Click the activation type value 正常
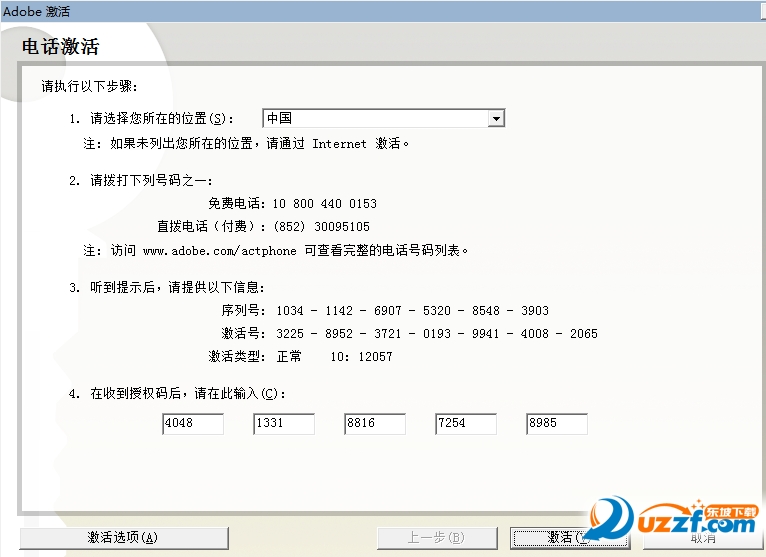This screenshot has width=766, height=557. 289,357
